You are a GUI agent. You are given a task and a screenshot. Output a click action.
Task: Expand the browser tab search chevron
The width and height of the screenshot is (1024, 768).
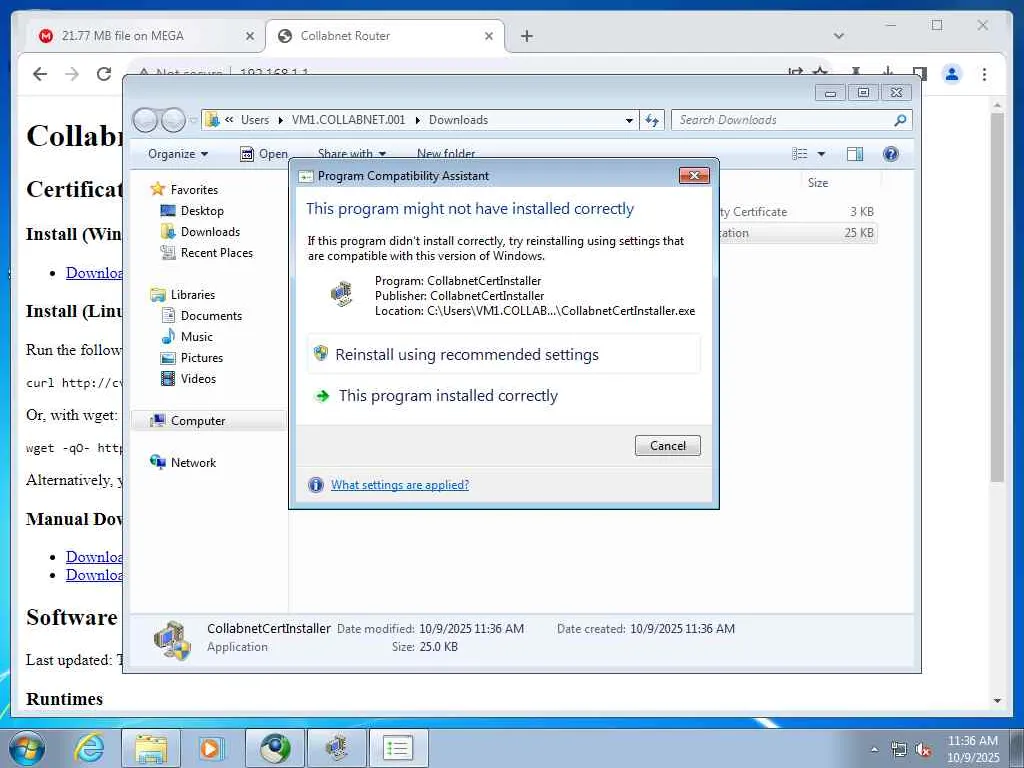point(839,36)
